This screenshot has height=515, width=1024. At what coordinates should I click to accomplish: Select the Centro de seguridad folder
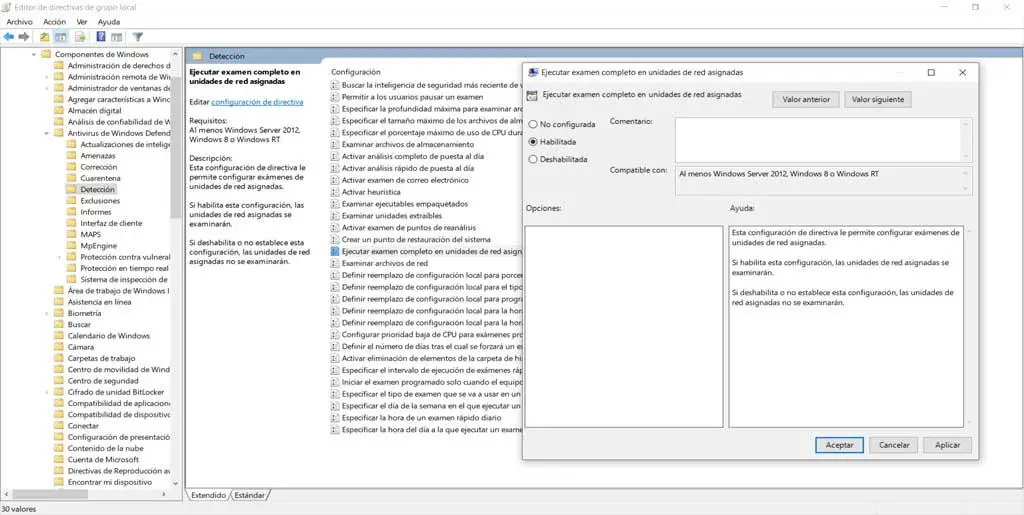tap(103, 381)
